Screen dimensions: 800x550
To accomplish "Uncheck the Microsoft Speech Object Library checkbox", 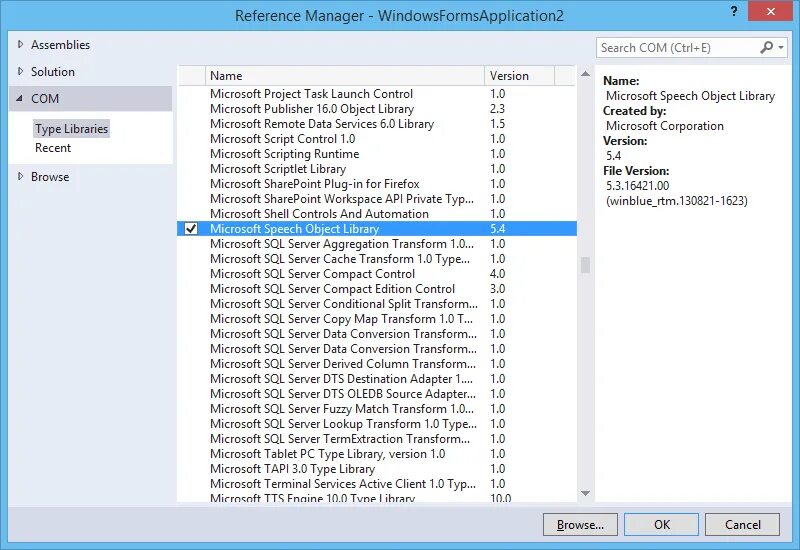I will pos(191,229).
